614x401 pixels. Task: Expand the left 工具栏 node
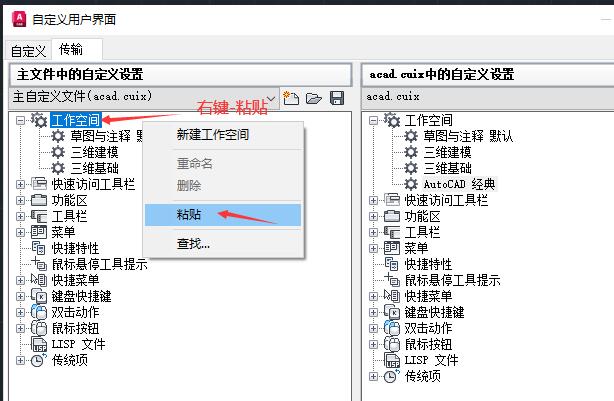click(20, 217)
